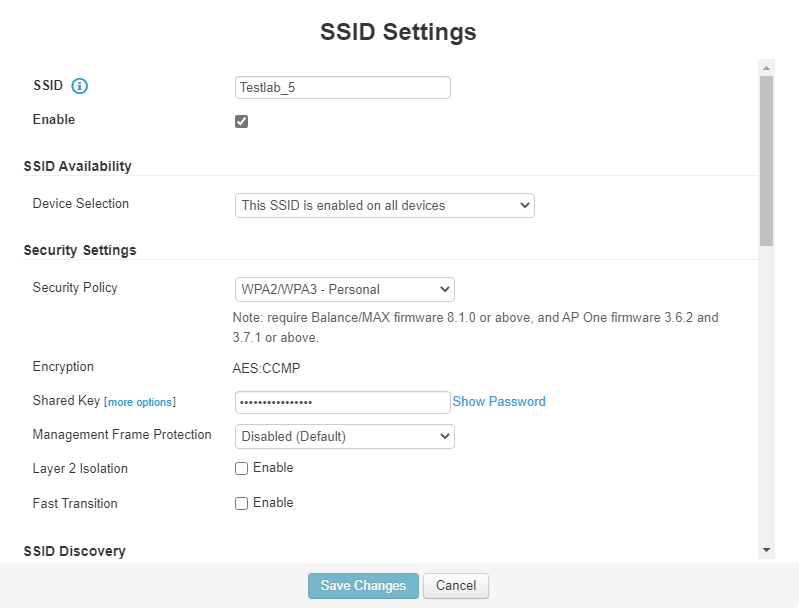Click the vertical scrollbar thumb
Screen dimensions: 799x608
point(766,160)
